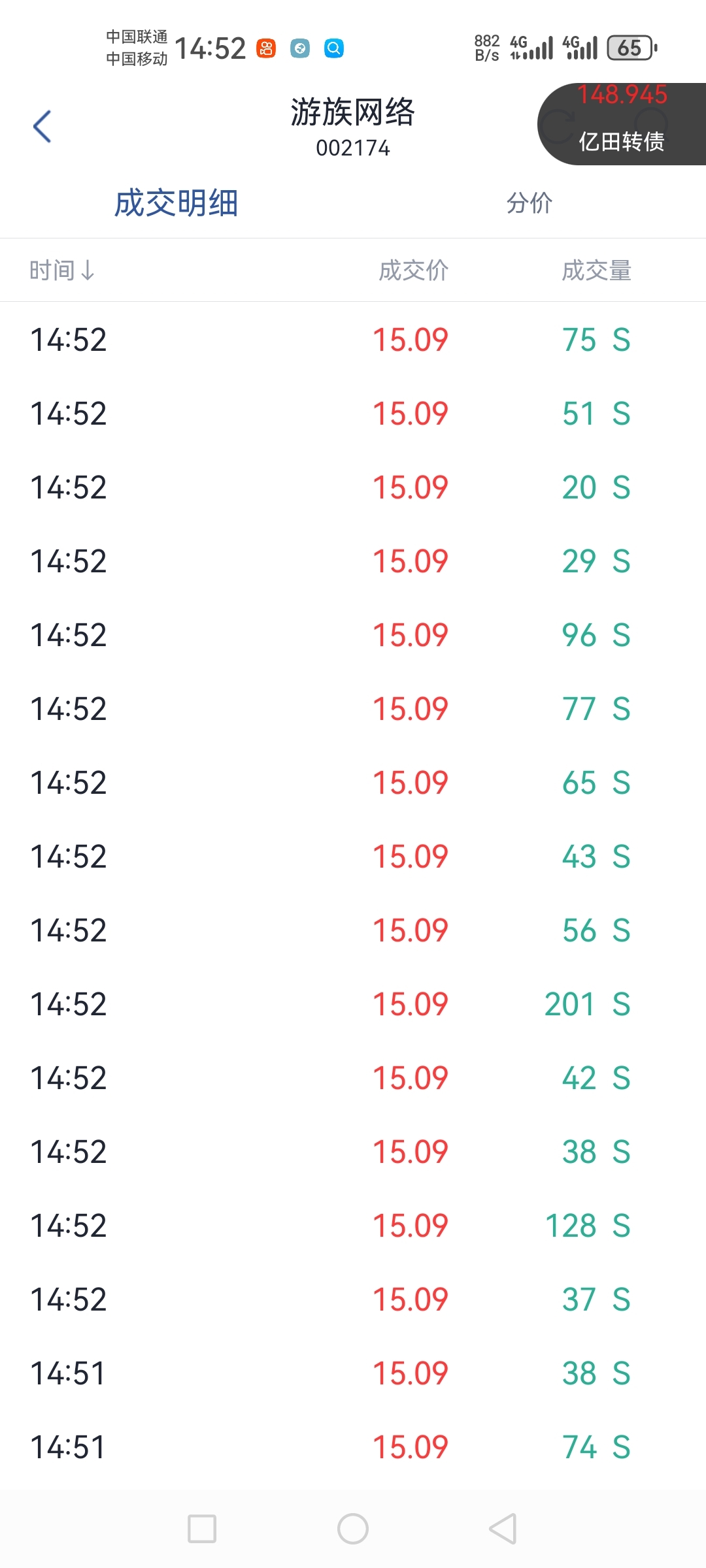
Task: Select trade row with volume 96
Action: coord(353,635)
